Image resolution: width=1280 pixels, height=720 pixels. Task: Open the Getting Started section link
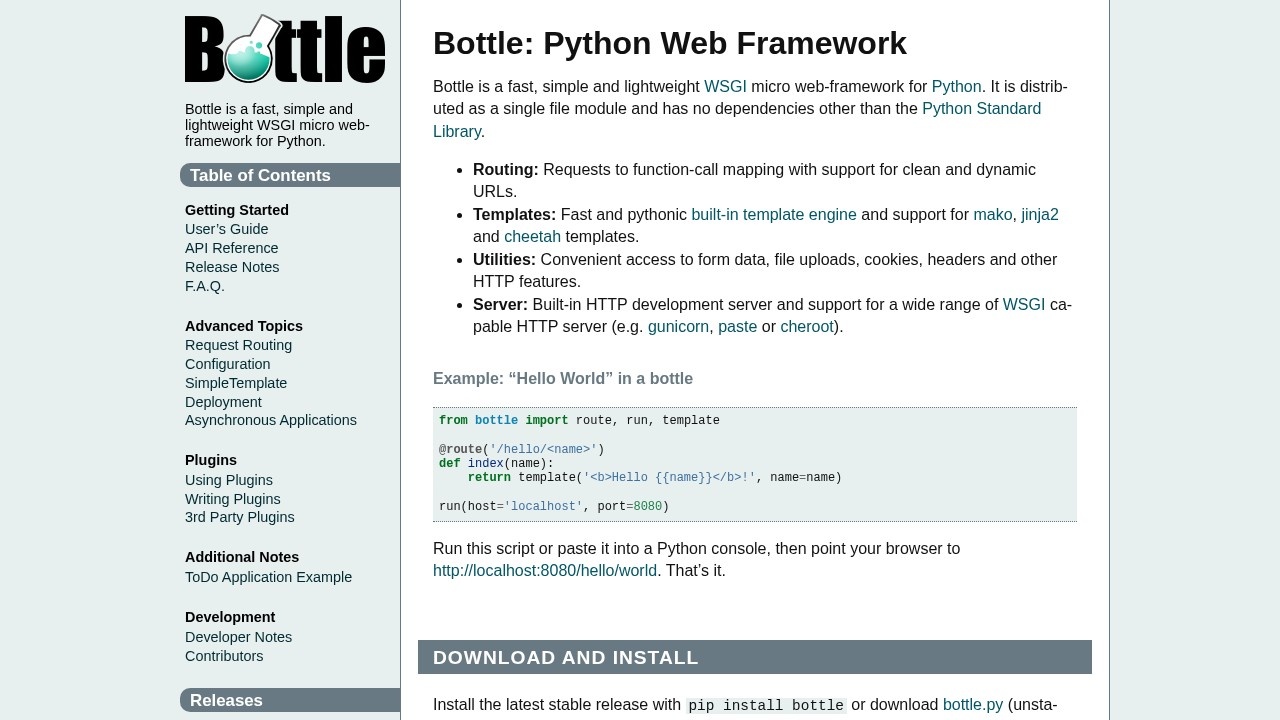click(x=237, y=210)
